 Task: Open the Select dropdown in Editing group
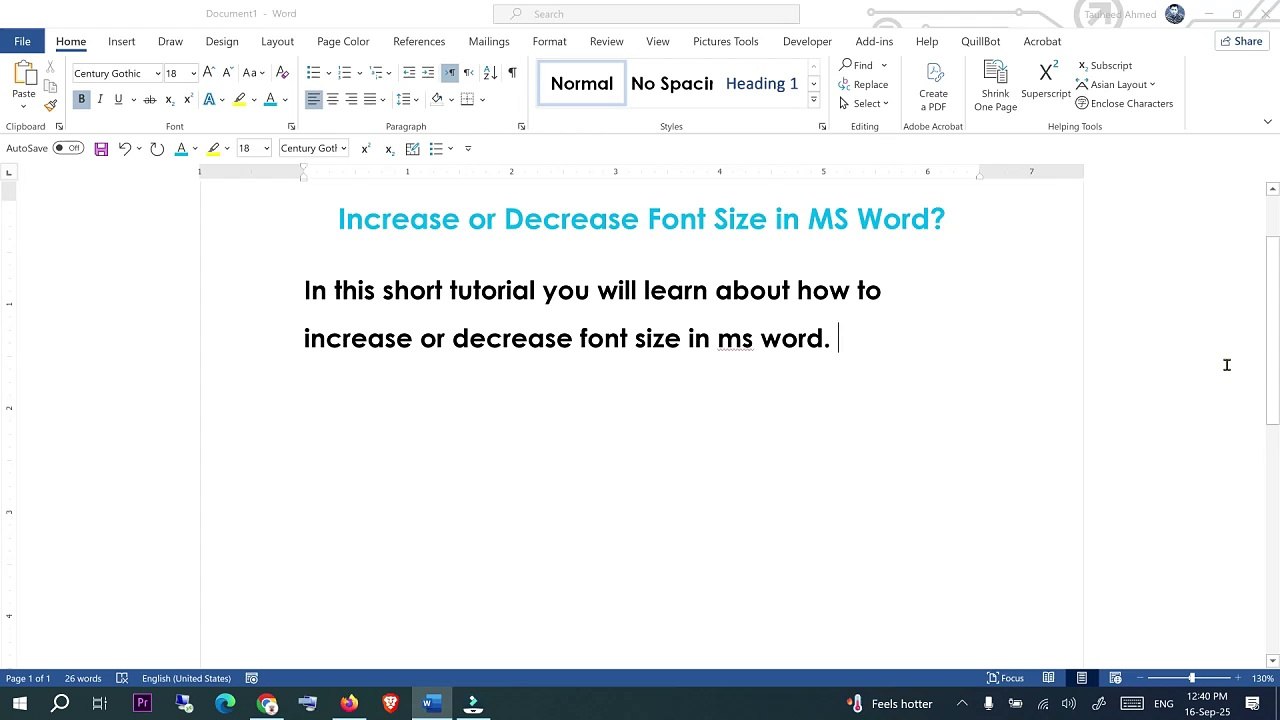click(x=865, y=103)
